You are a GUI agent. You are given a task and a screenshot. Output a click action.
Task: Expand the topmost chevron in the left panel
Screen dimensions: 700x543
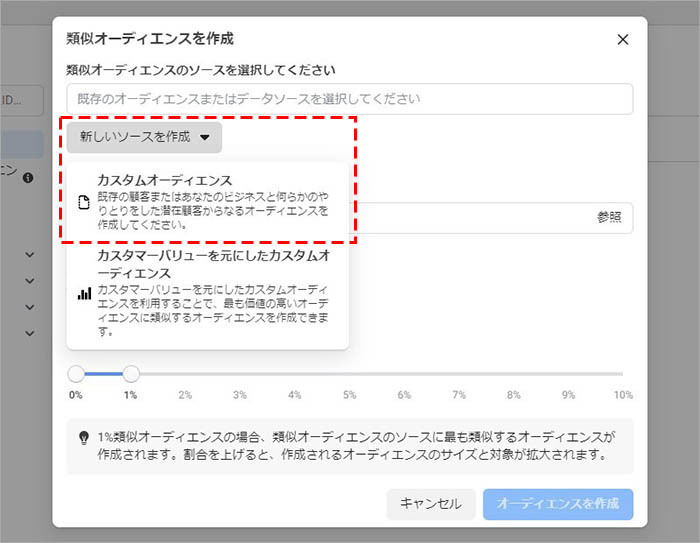tap(29, 255)
